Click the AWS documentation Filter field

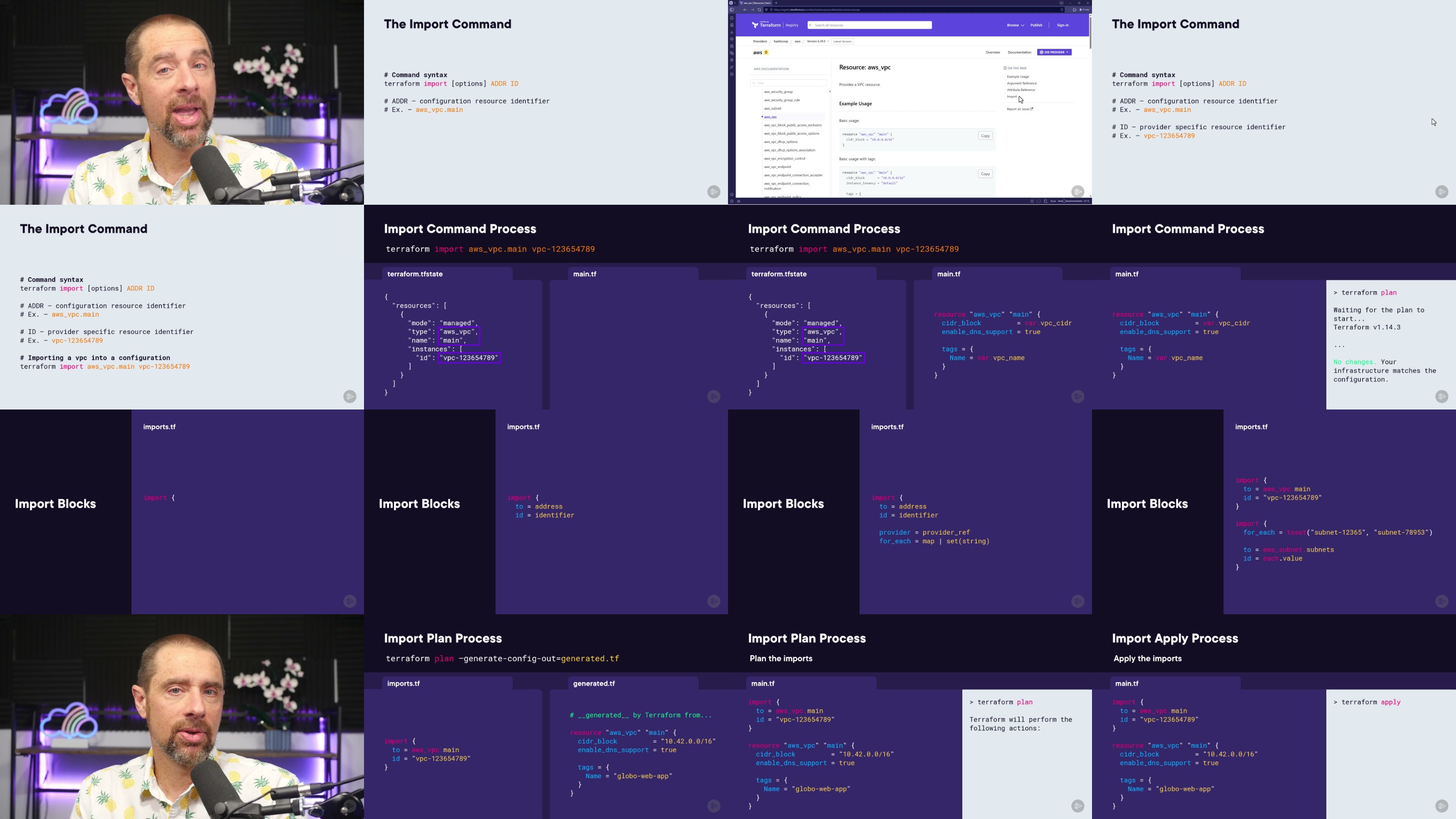789,83
